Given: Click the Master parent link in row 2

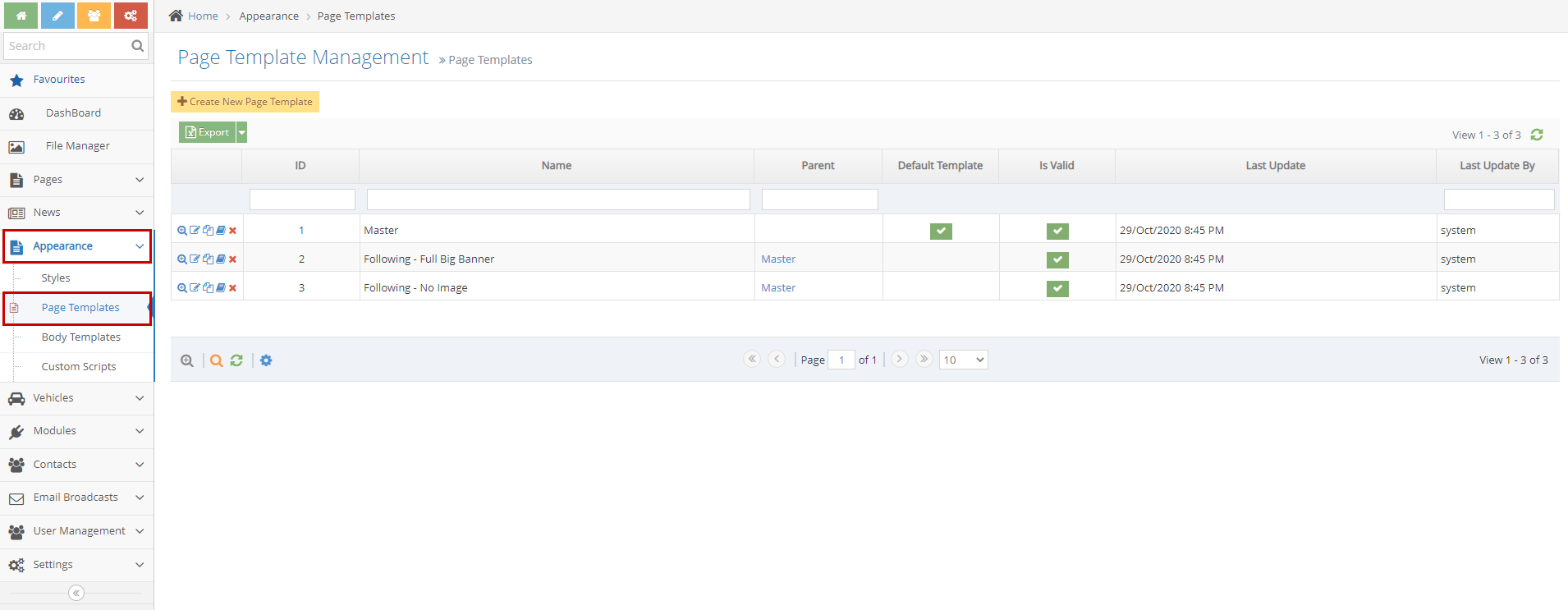Looking at the screenshot, I should (778, 259).
